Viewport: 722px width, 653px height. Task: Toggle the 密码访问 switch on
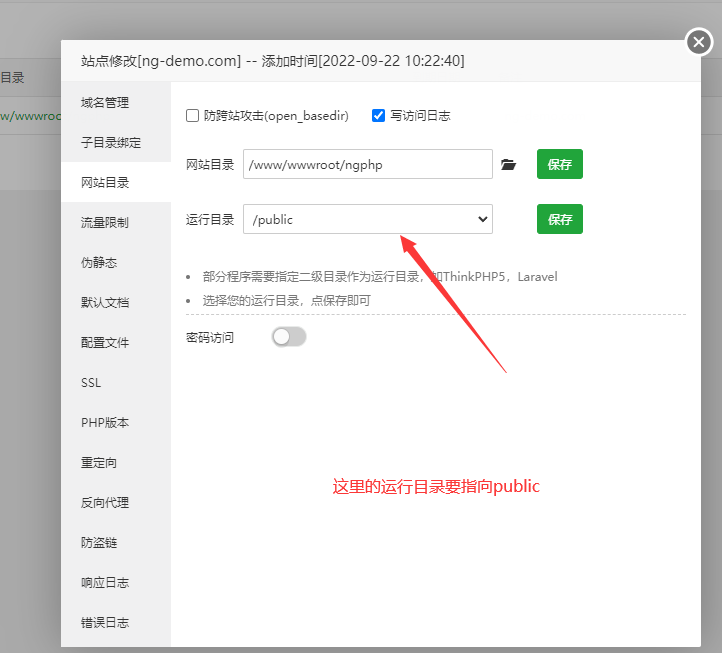[x=288, y=337]
